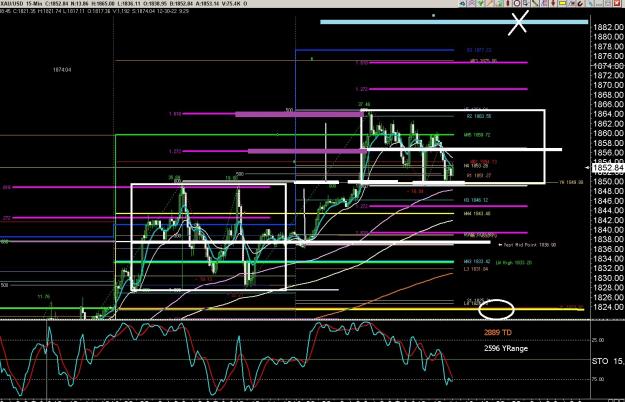Click the R2 1863.58 pivot level label

479,116
